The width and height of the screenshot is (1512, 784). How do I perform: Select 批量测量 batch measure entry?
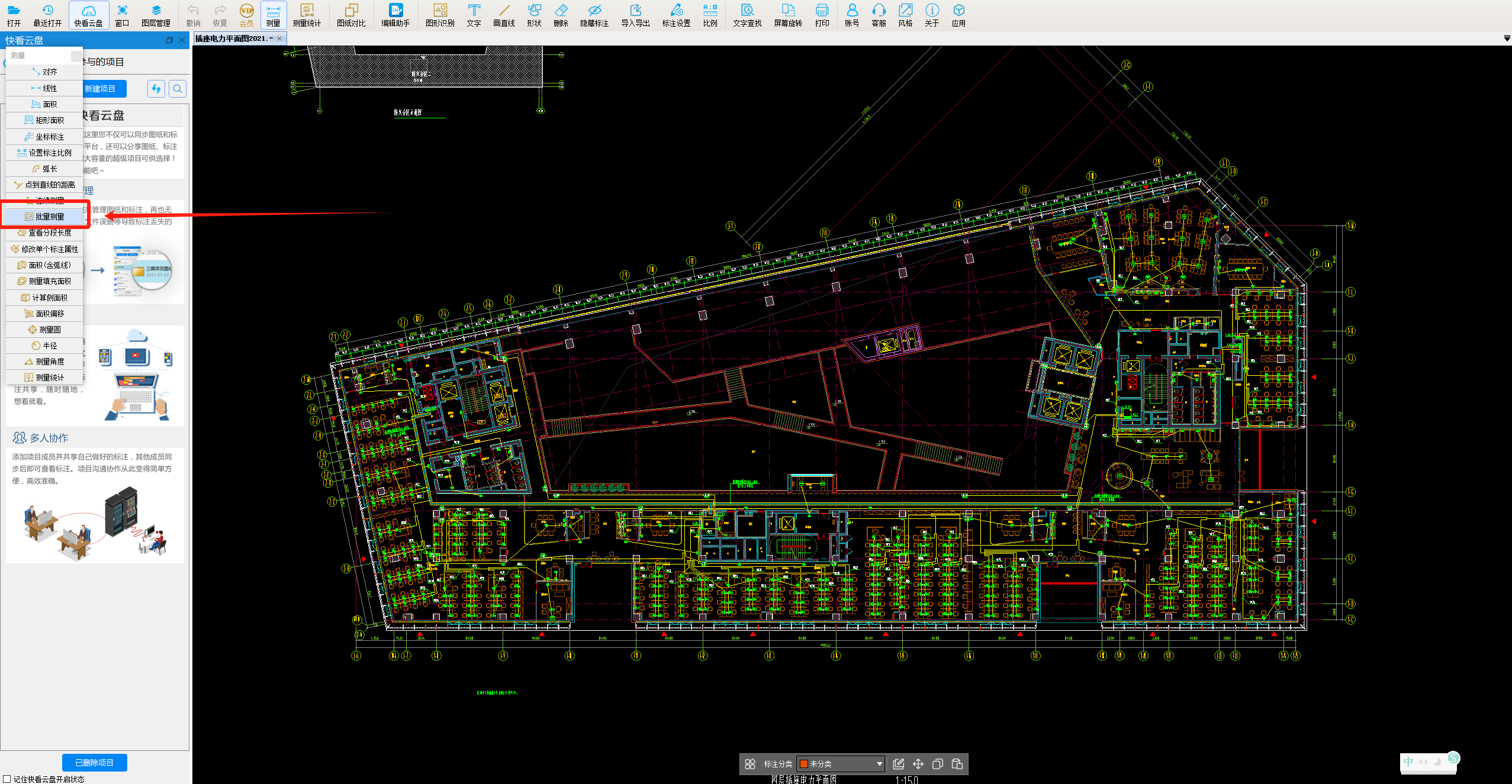[44, 217]
